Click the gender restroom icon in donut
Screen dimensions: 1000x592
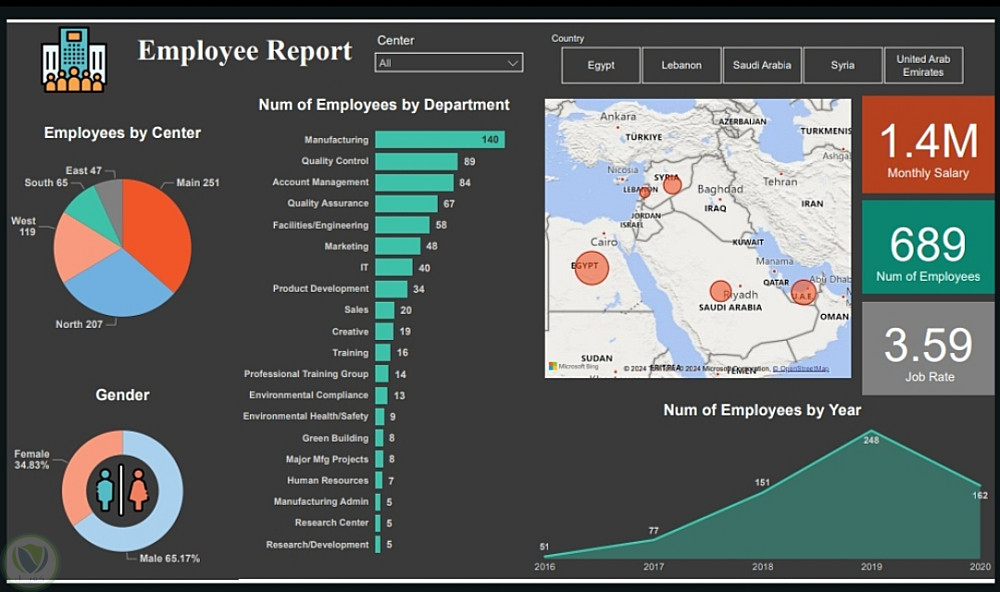point(122,491)
